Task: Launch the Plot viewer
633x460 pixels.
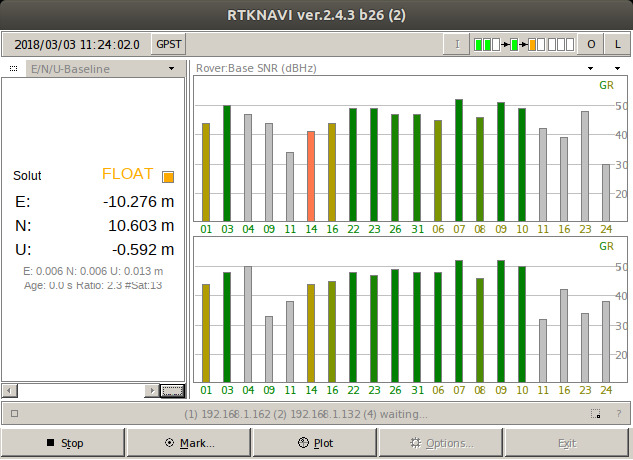Action: click(315, 443)
